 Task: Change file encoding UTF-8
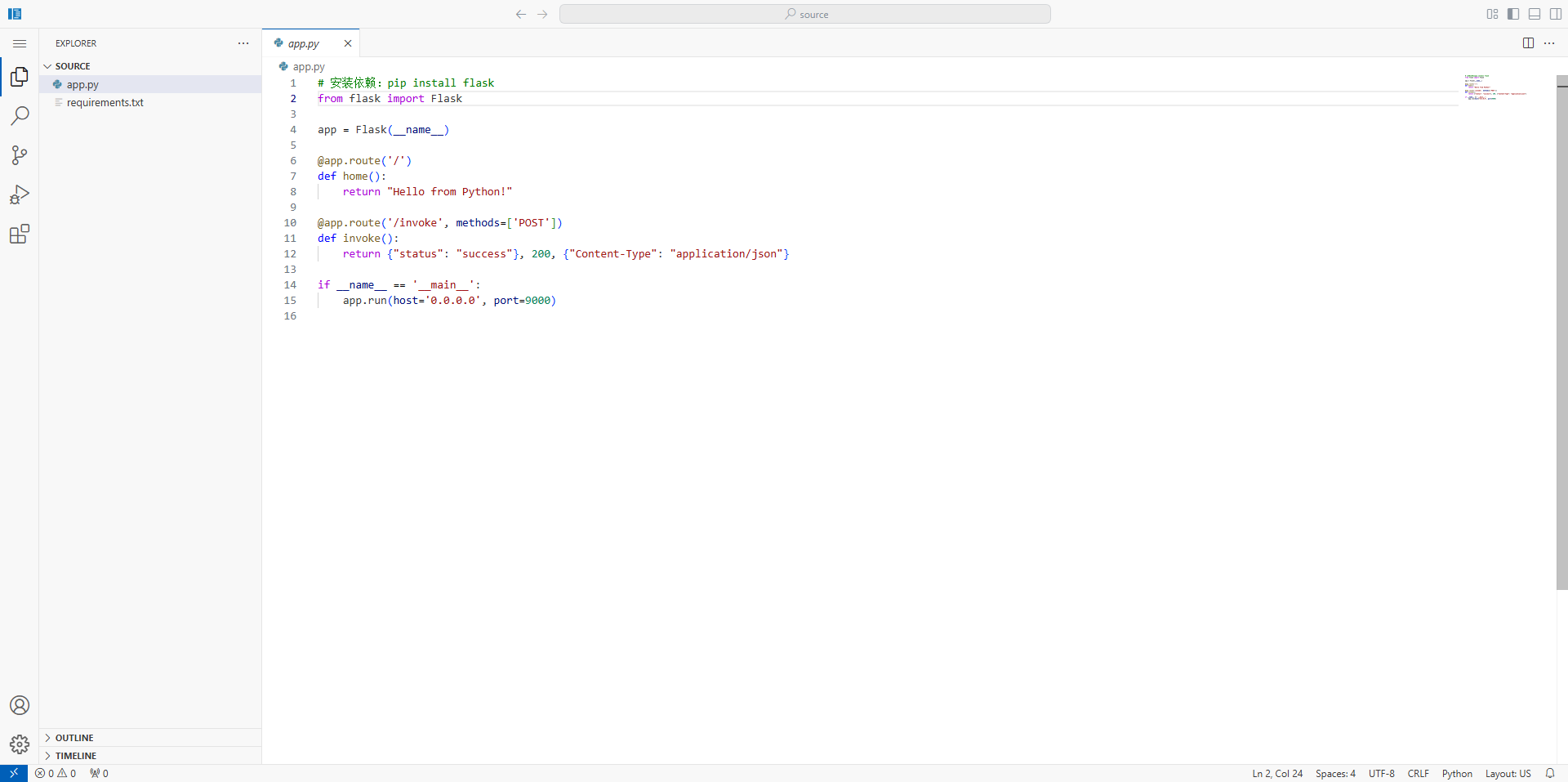click(x=1382, y=773)
